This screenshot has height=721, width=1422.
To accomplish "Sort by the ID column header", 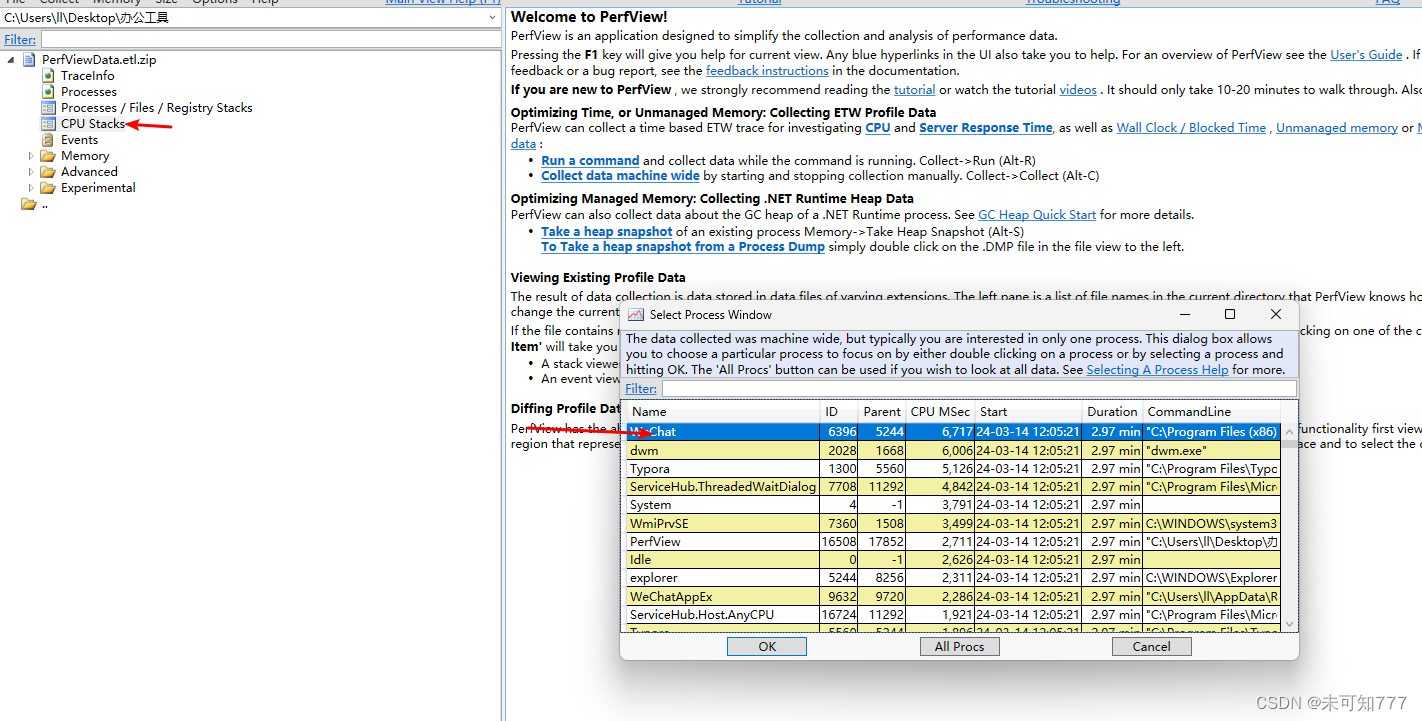I will [x=840, y=412].
